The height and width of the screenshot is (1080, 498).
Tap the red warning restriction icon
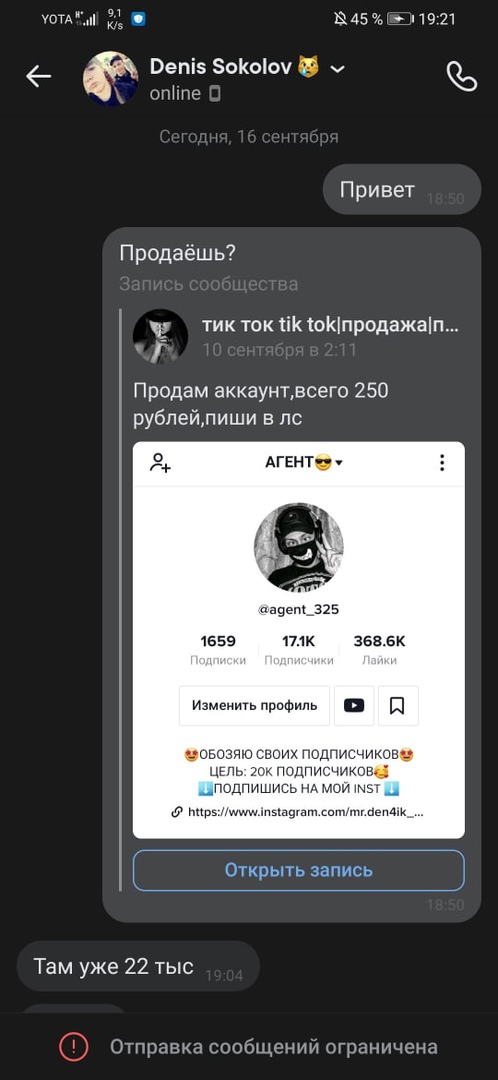pos(74,1047)
